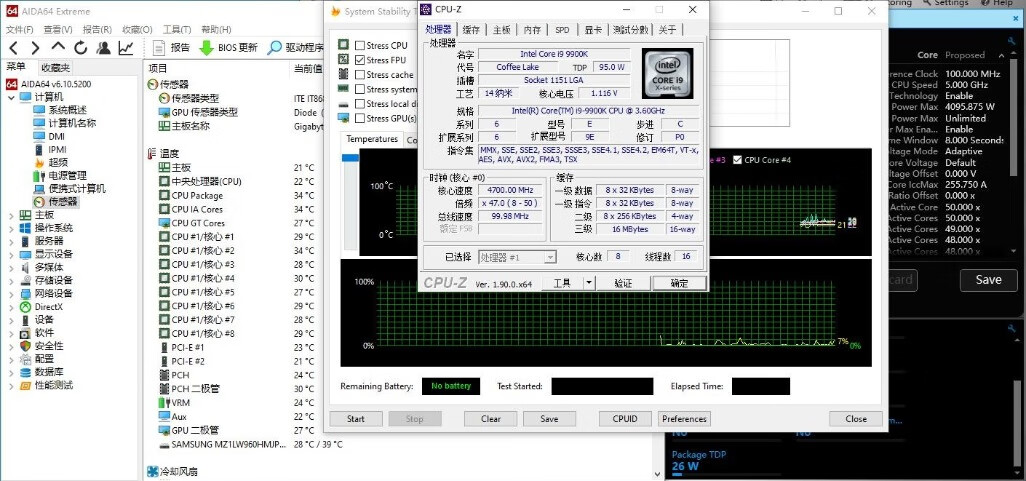Viewport: 1026px width, 481px height.
Task: Uncheck Stress FPU checkbox
Action: 360,60
